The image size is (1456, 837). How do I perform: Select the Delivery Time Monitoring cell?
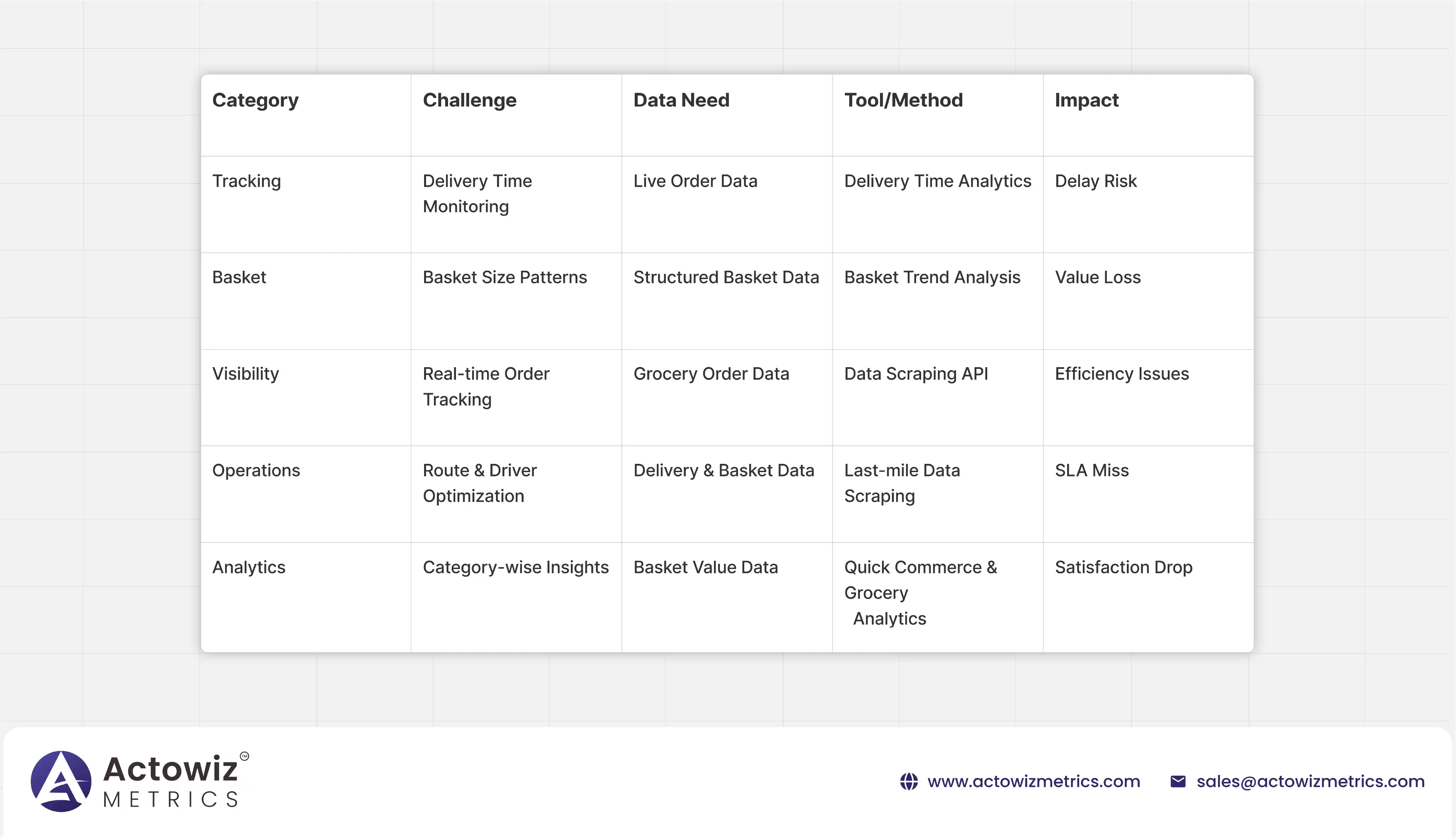477,193
